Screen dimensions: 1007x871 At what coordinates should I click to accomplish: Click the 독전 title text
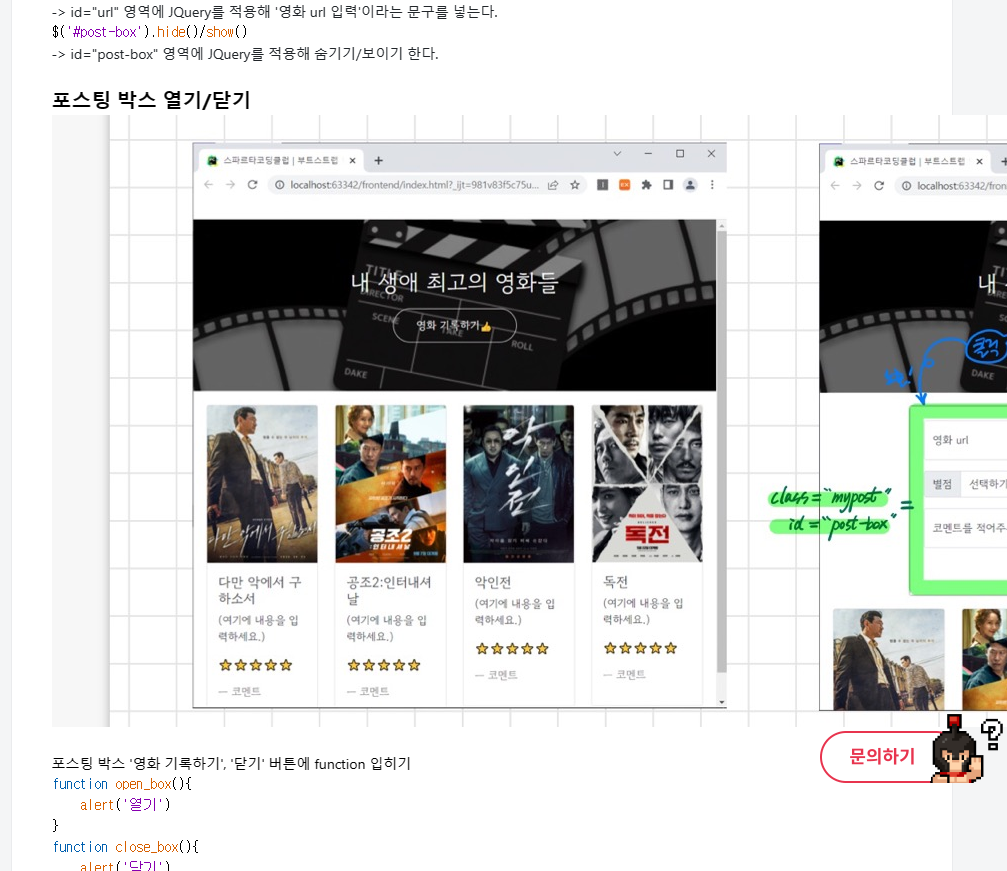point(615,581)
